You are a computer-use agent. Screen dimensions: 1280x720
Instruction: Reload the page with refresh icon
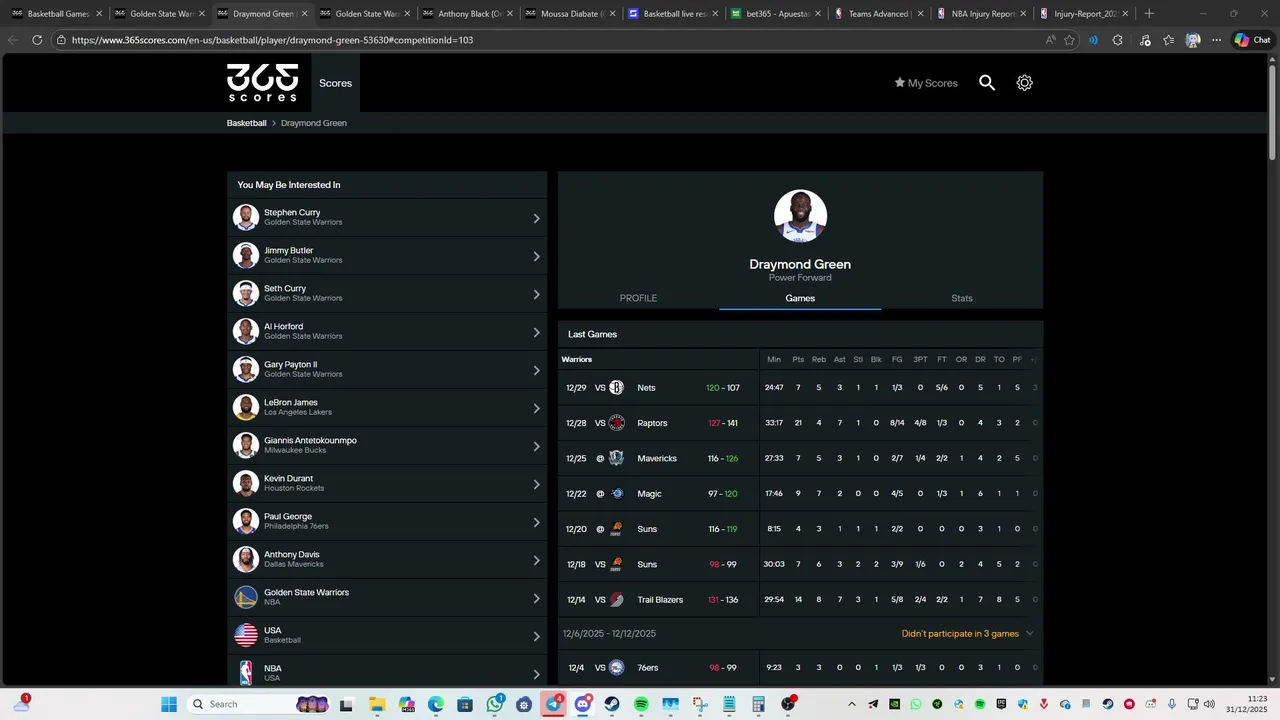37,40
